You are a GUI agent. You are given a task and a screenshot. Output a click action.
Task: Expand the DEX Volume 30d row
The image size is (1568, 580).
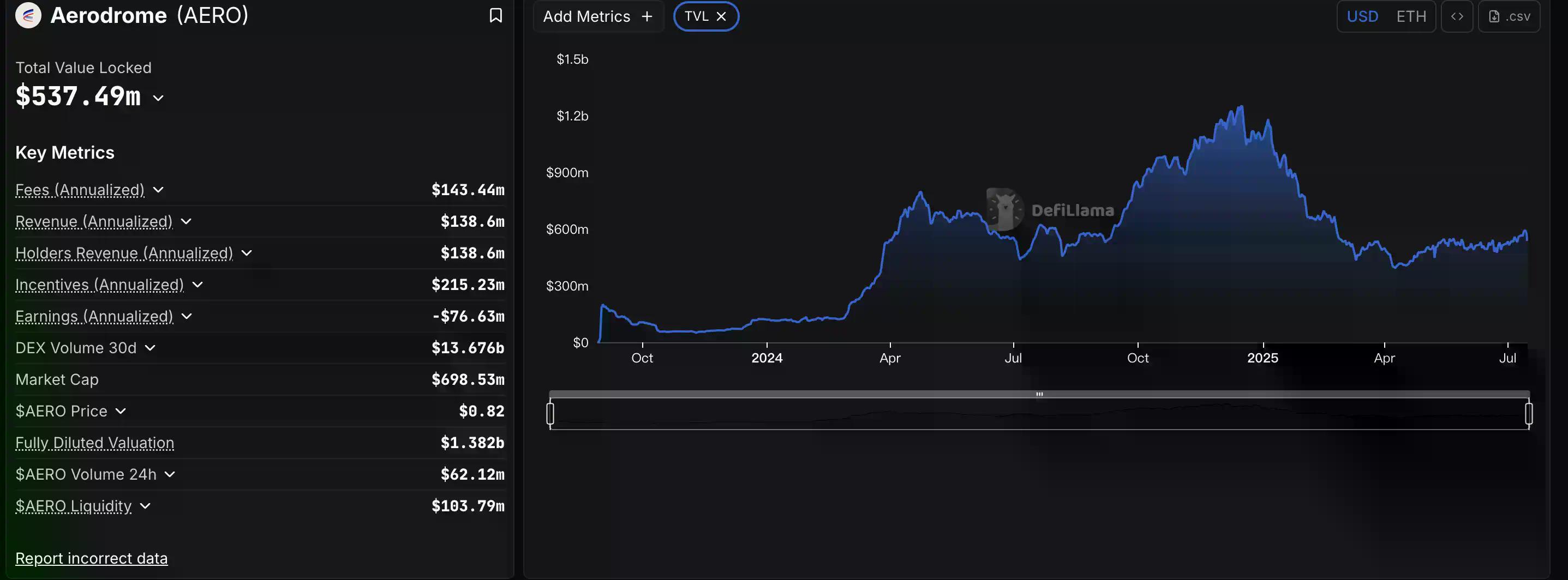pyautogui.click(x=151, y=348)
